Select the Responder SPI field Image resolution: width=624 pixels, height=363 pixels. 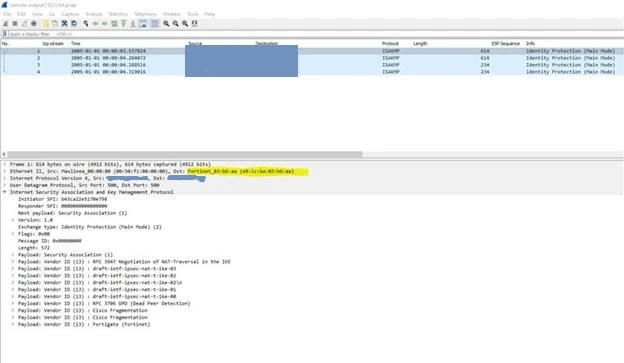tap(62, 206)
